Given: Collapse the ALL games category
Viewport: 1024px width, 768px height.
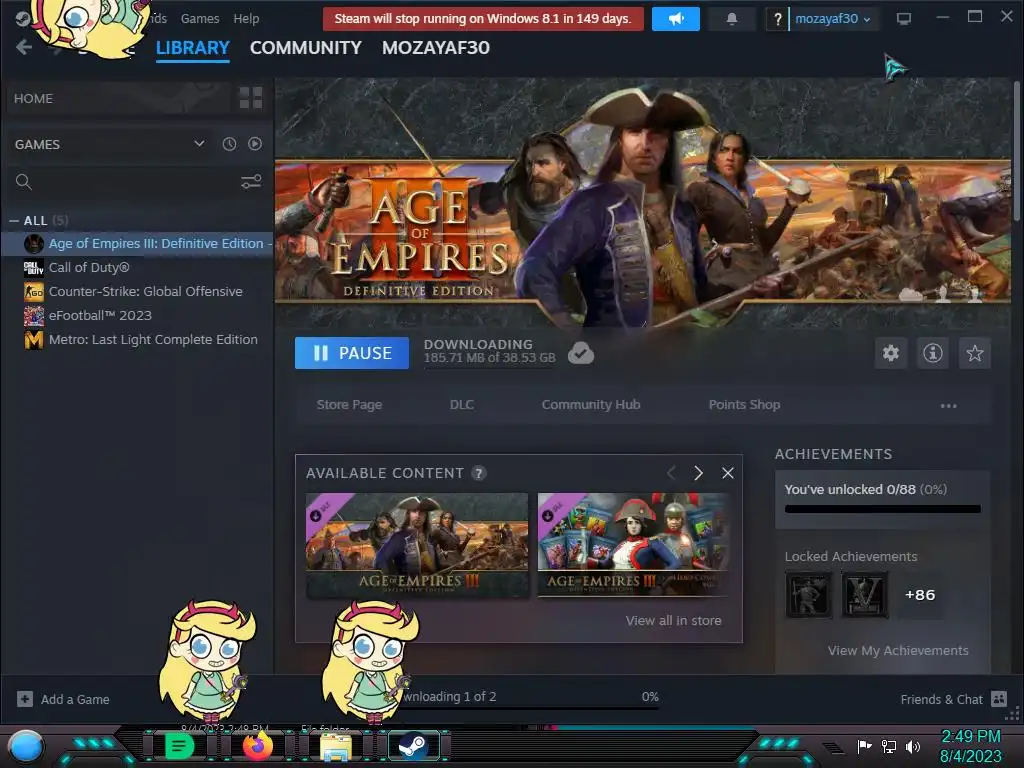Looking at the screenshot, I should (x=14, y=221).
